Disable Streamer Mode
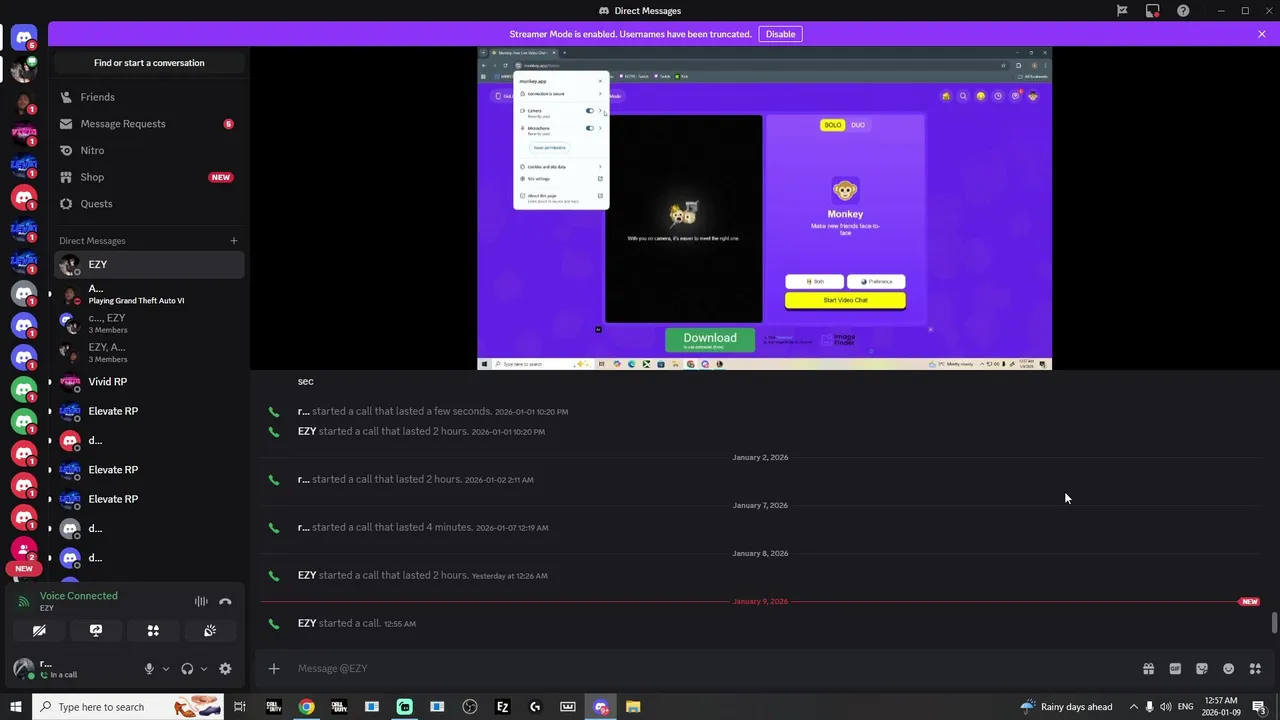 [x=780, y=34]
